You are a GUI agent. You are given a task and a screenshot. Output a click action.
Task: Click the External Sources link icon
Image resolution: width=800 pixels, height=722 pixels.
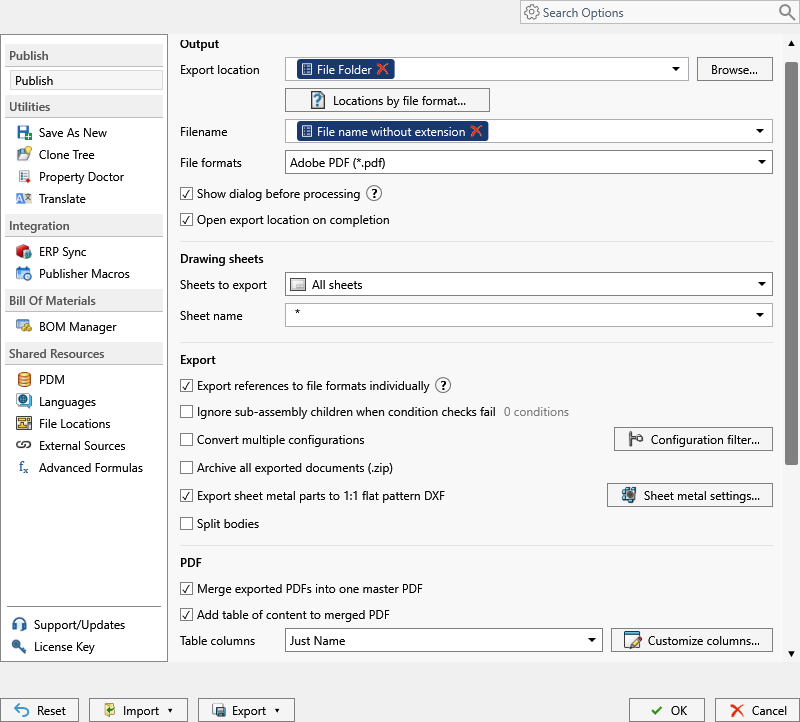tap(24, 445)
